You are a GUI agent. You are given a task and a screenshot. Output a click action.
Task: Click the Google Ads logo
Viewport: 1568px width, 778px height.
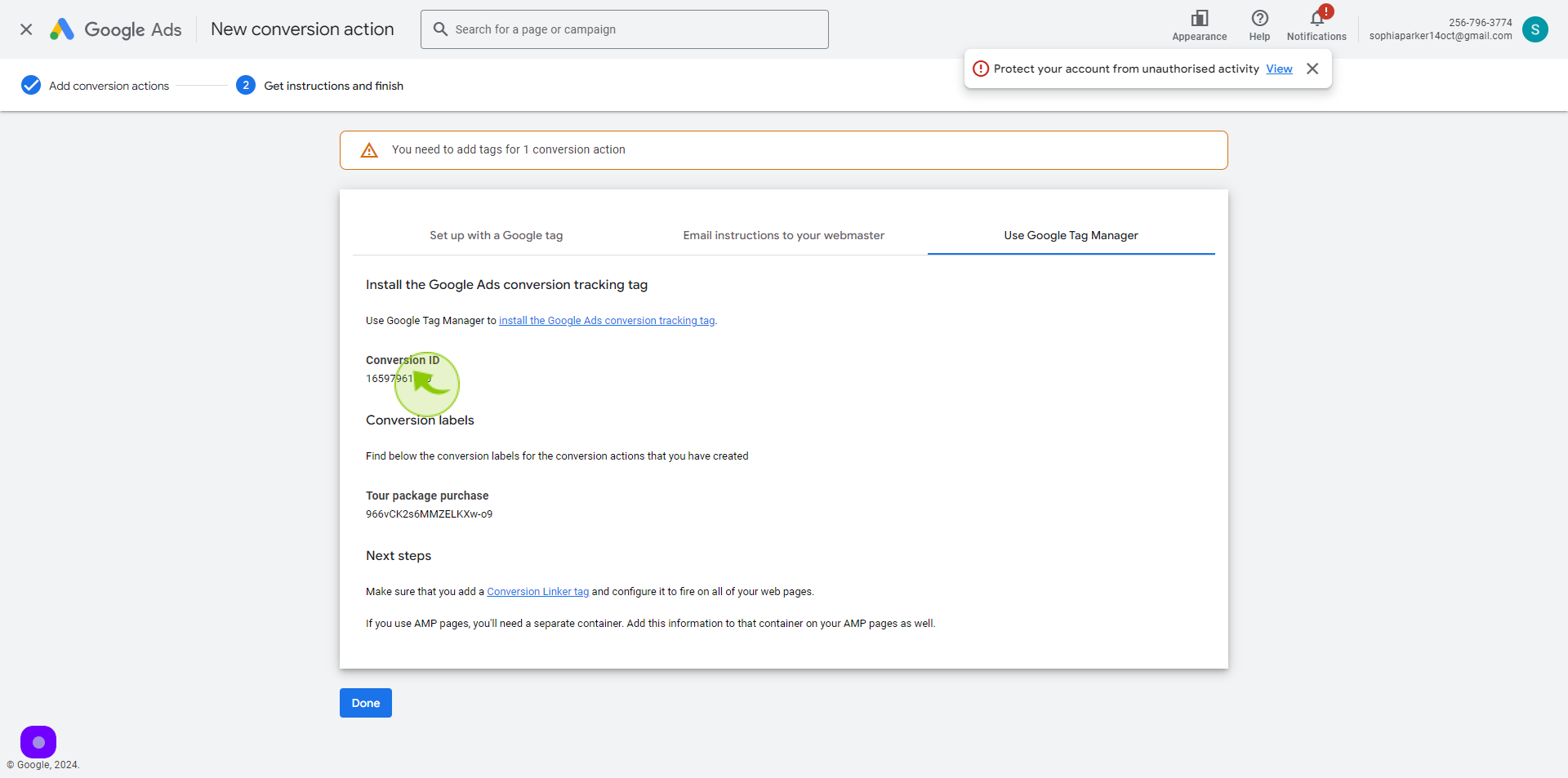(x=115, y=29)
